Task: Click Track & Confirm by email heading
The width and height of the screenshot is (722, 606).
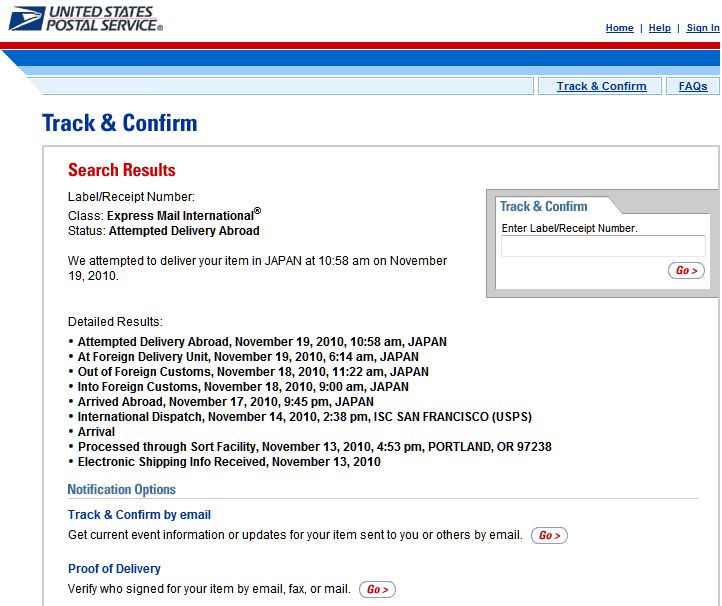Action: (139, 515)
